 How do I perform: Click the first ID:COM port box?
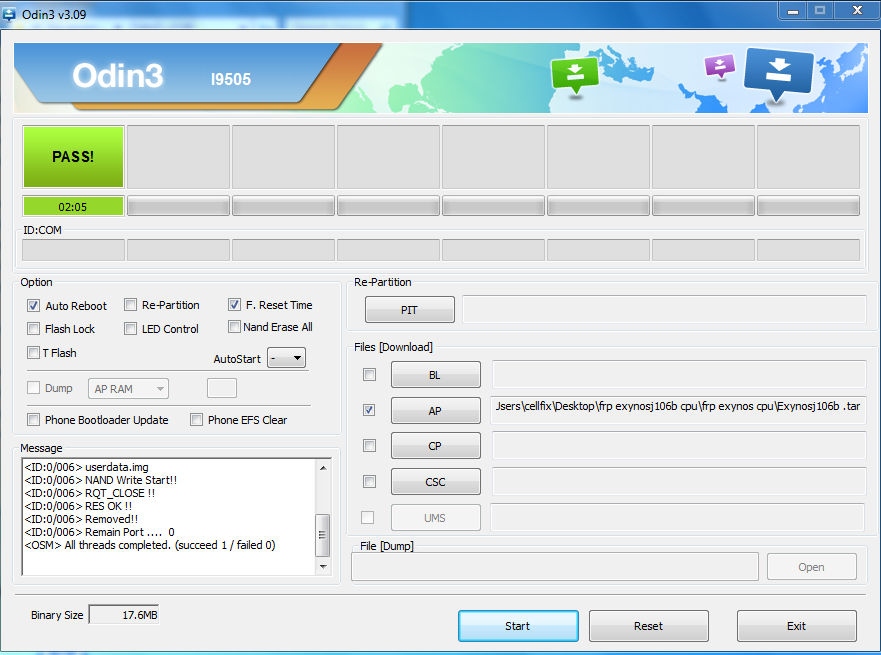73,250
